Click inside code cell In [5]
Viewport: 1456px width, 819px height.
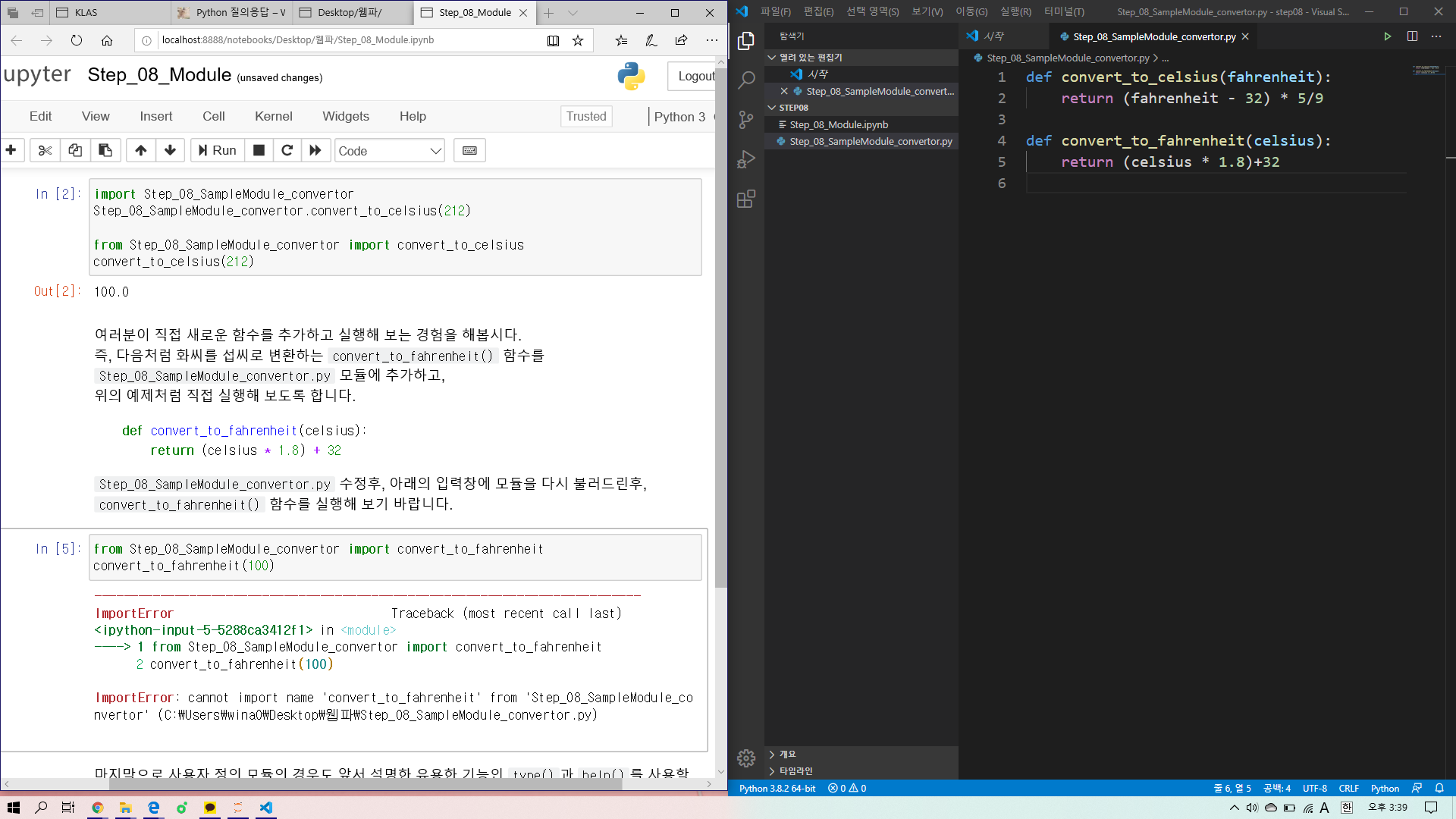[x=395, y=557]
